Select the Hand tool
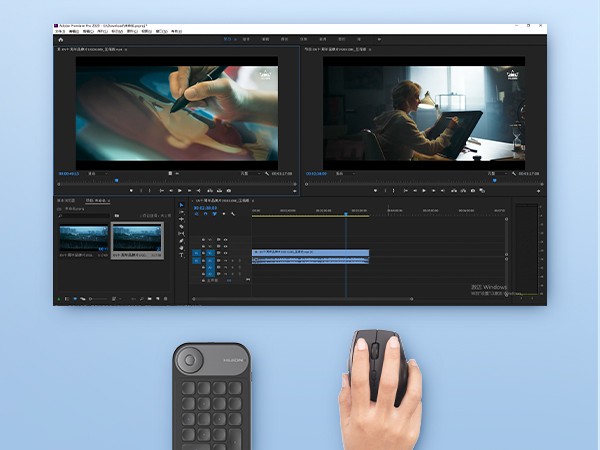The height and width of the screenshot is (450, 600). click(181, 248)
